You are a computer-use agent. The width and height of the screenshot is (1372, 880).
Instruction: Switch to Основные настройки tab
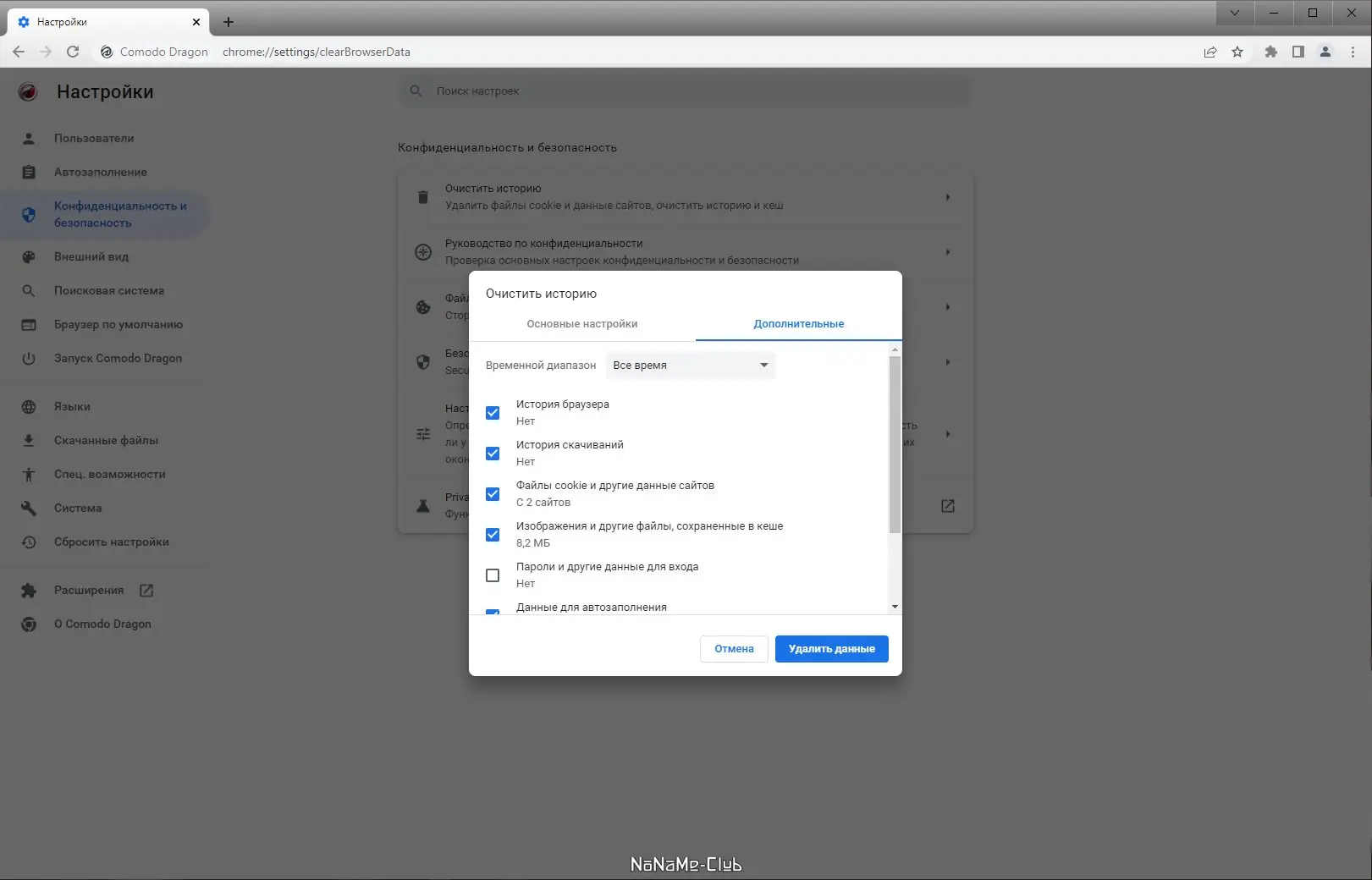tap(582, 324)
